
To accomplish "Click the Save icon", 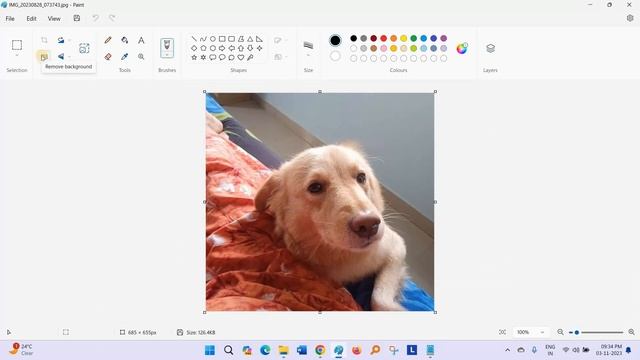I will point(77,18).
